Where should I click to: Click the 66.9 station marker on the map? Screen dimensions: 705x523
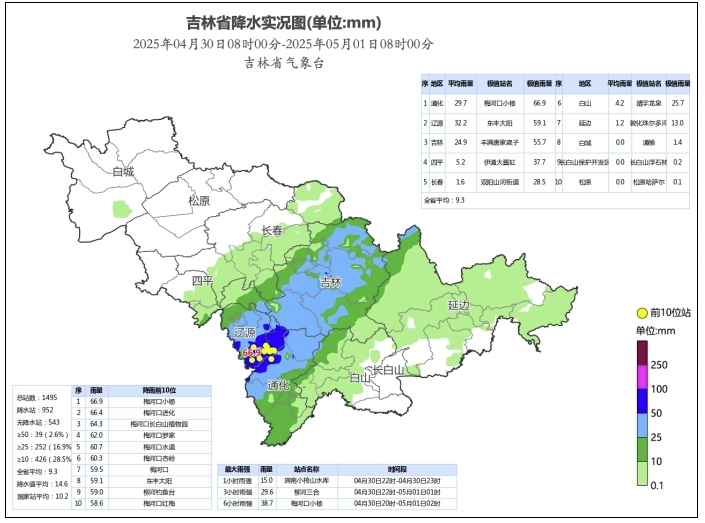(251, 353)
